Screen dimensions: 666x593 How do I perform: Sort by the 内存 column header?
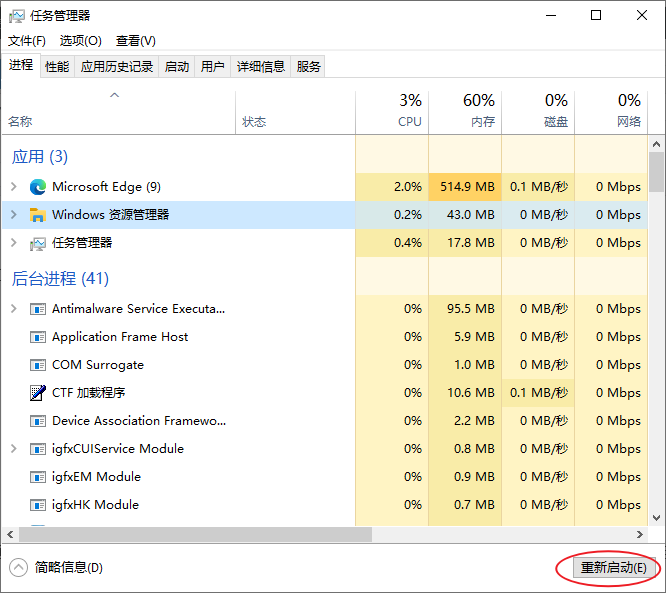[x=465, y=113]
